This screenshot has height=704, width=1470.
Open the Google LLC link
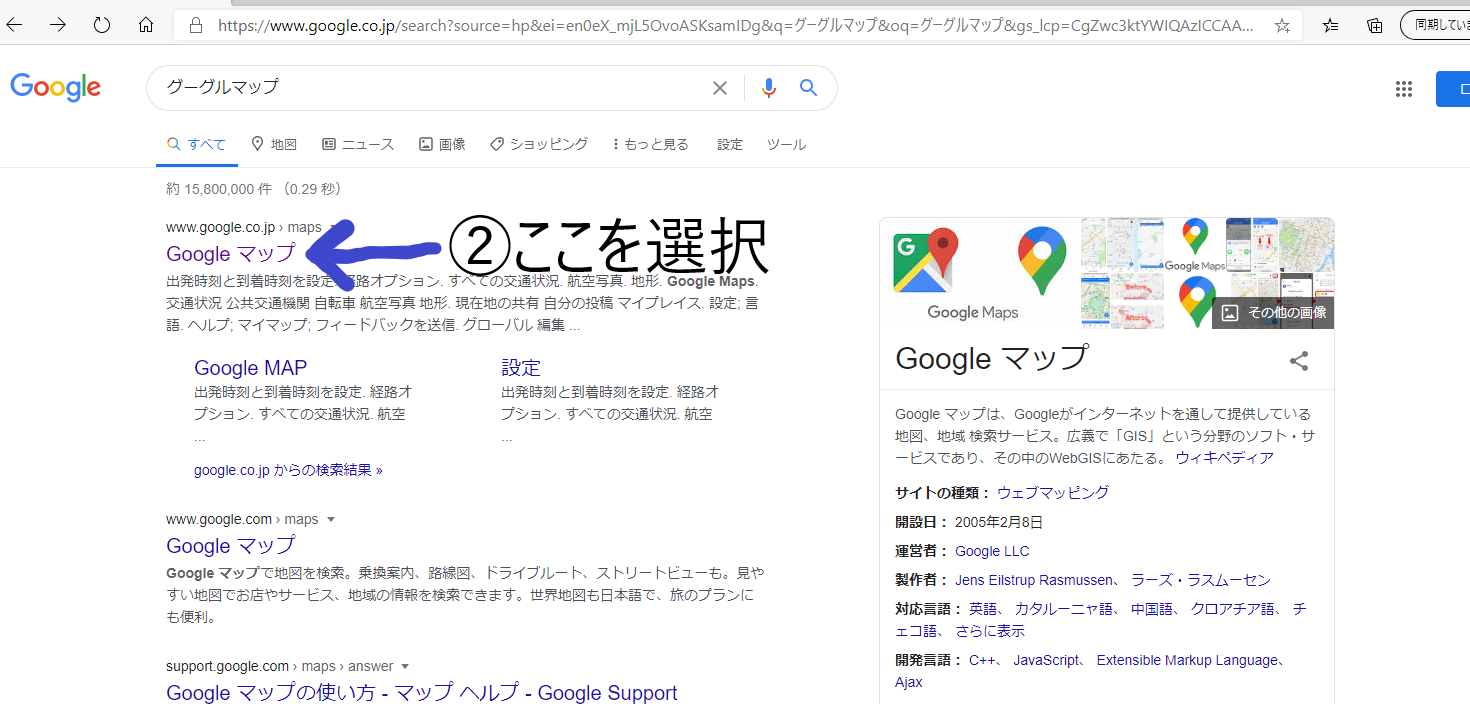[x=992, y=551]
